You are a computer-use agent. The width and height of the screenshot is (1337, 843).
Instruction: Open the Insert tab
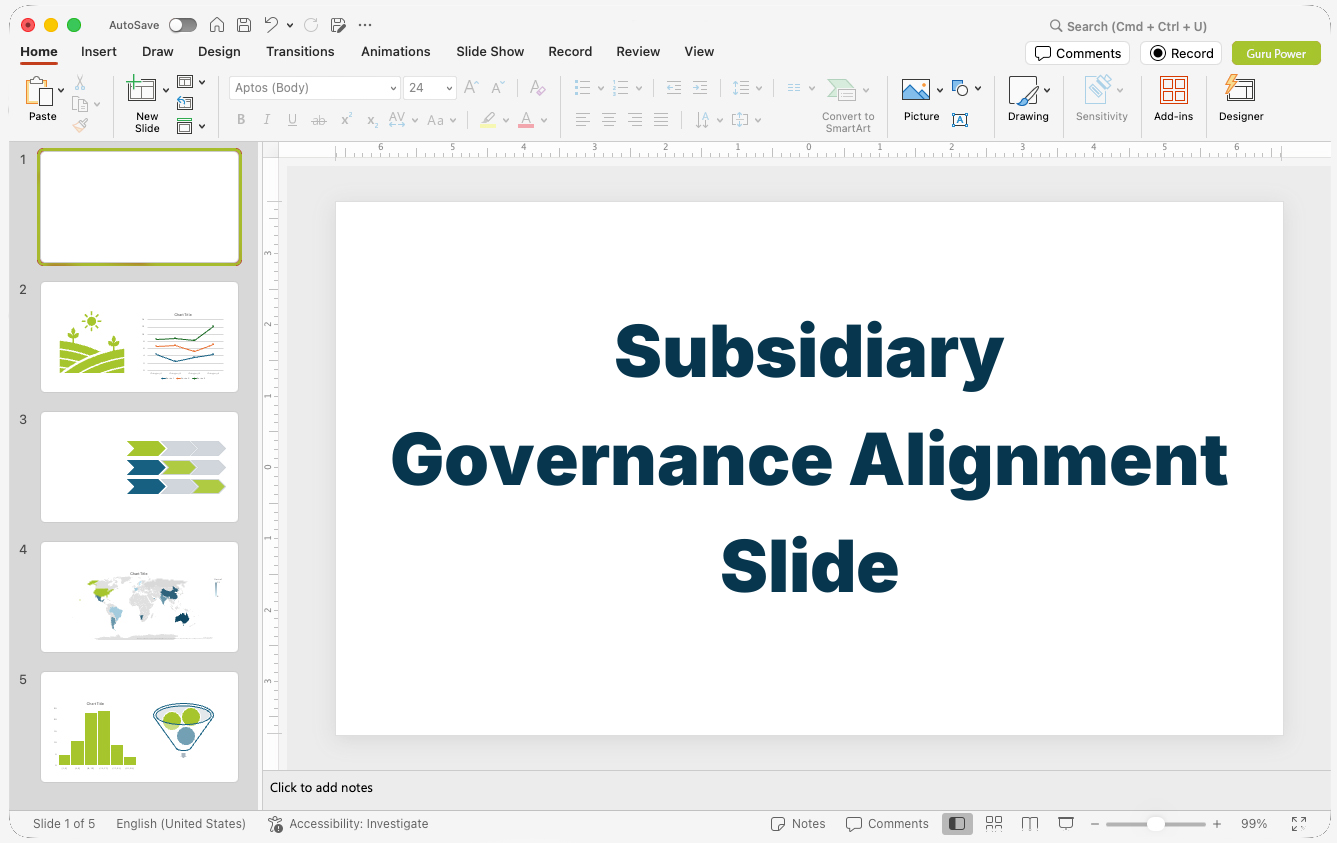coord(99,52)
